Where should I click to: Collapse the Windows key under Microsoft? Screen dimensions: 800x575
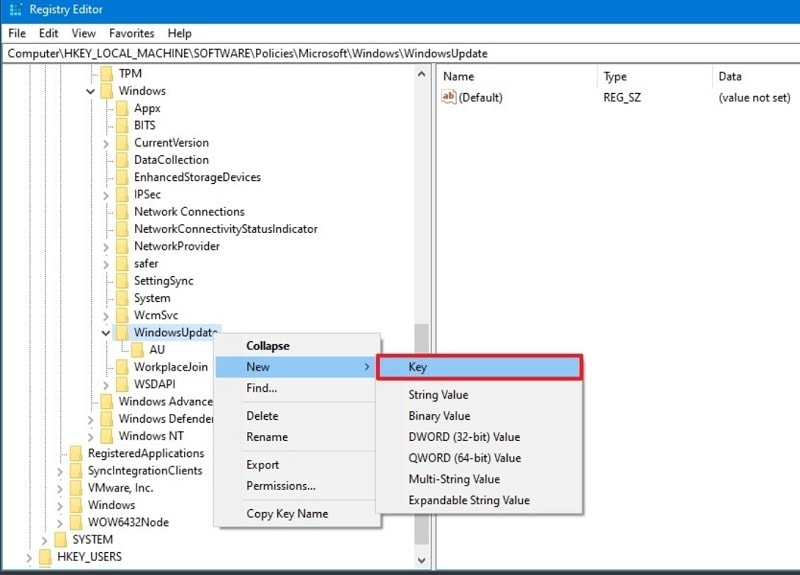tap(90, 91)
